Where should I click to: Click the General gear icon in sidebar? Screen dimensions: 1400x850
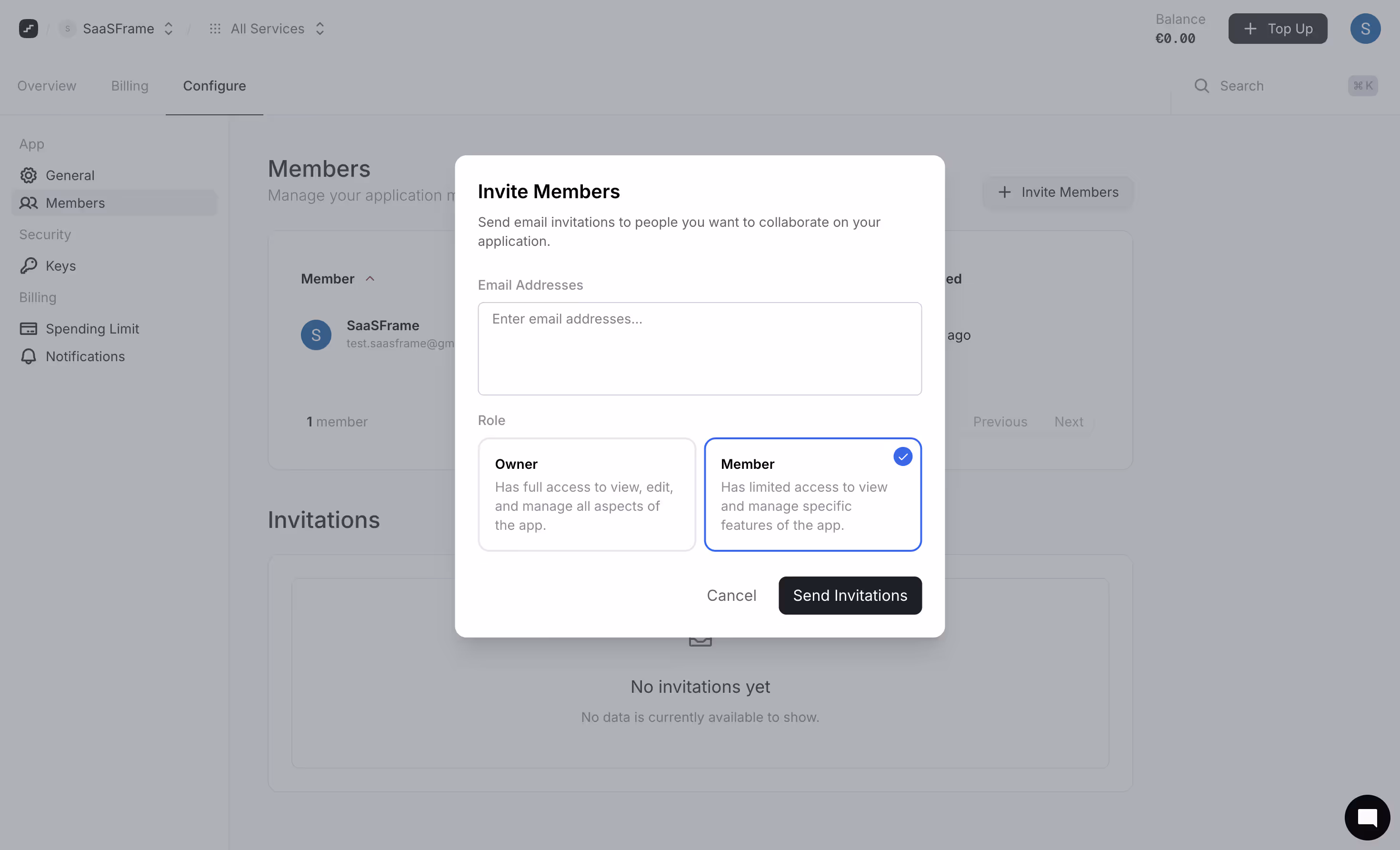coord(29,175)
